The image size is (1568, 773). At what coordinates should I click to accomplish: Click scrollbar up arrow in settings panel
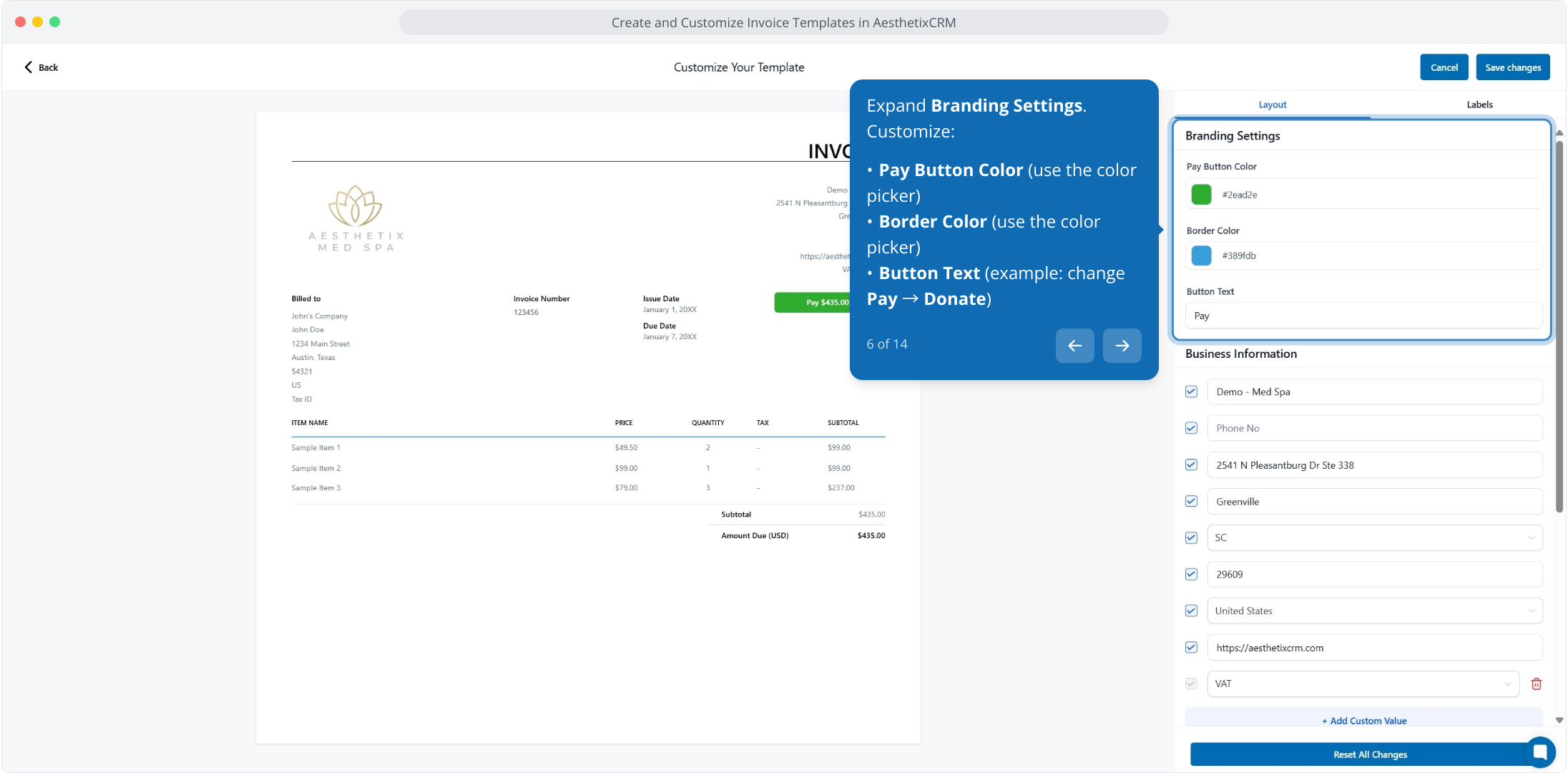pyautogui.click(x=1559, y=133)
